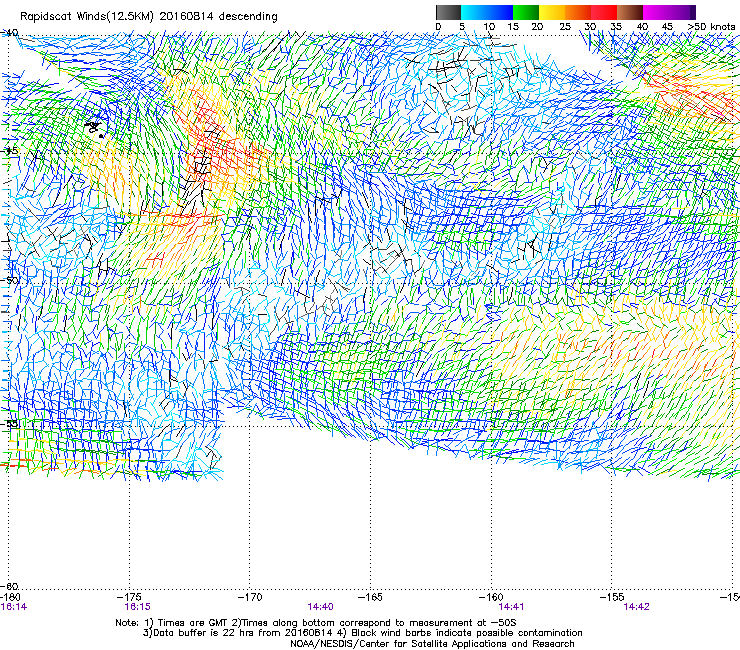Click the '16:14' purple time label
Viewport: 740px width, 650px height.
14,607
